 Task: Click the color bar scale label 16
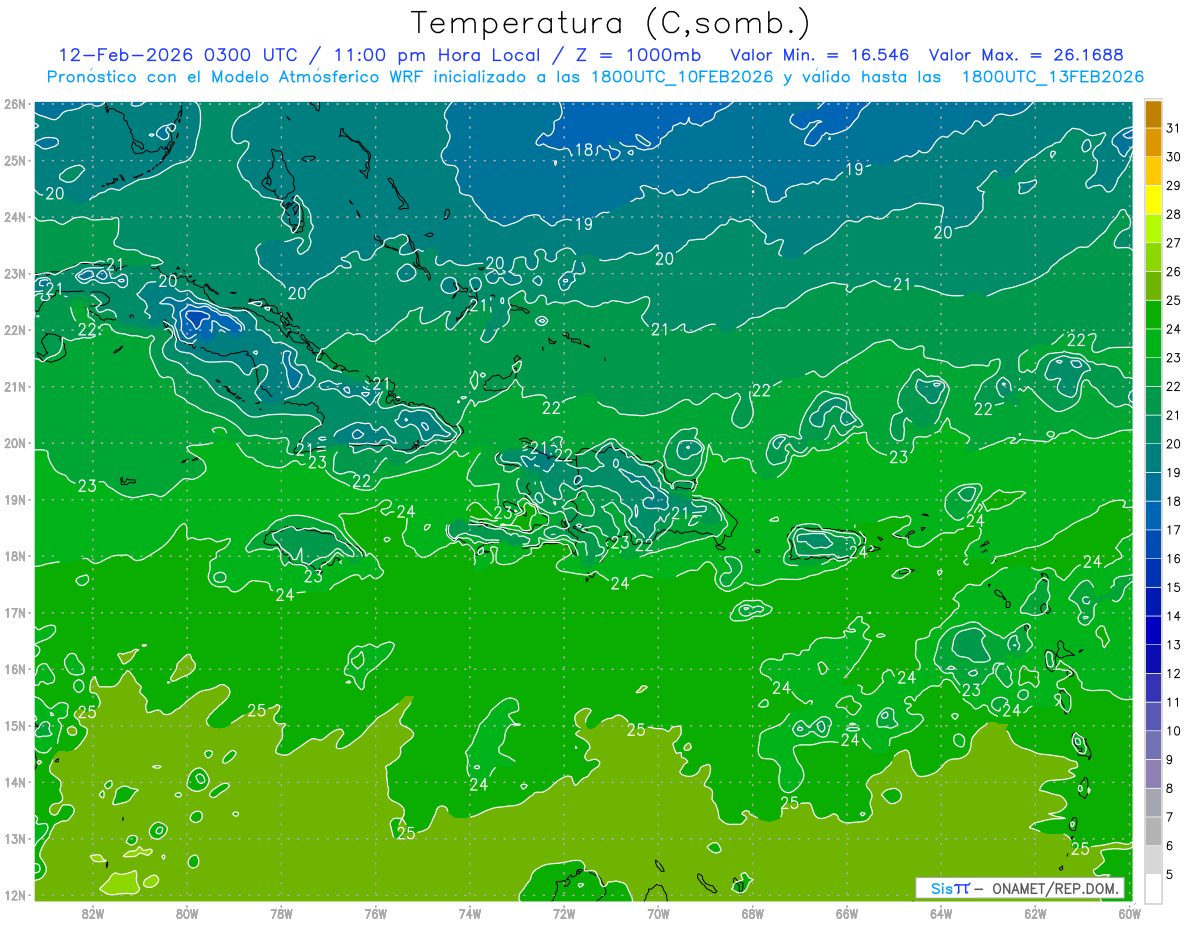click(1174, 559)
